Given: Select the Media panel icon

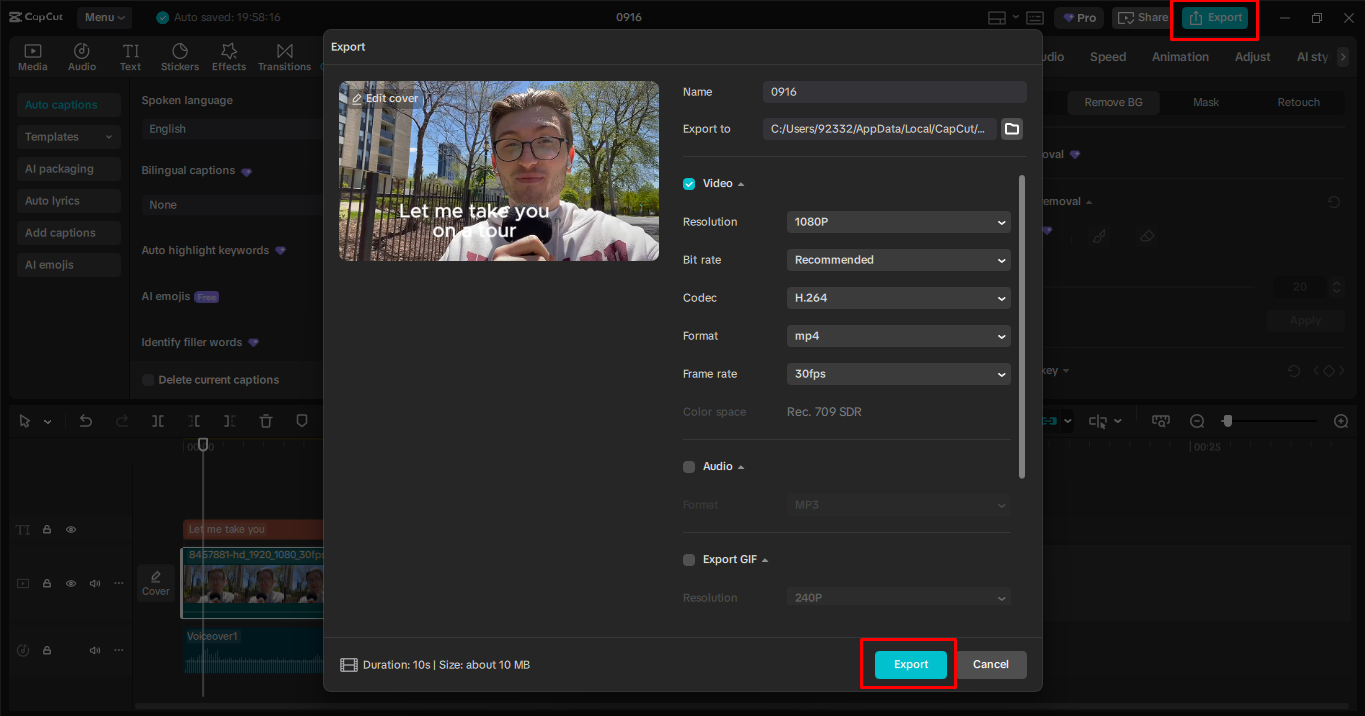Looking at the screenshot, I should point(32,56).
